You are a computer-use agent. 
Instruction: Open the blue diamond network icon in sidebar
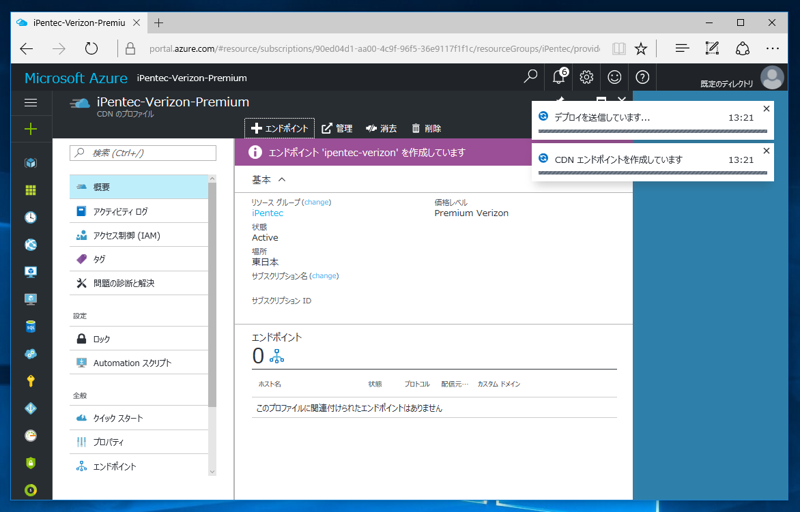point(31,408)
